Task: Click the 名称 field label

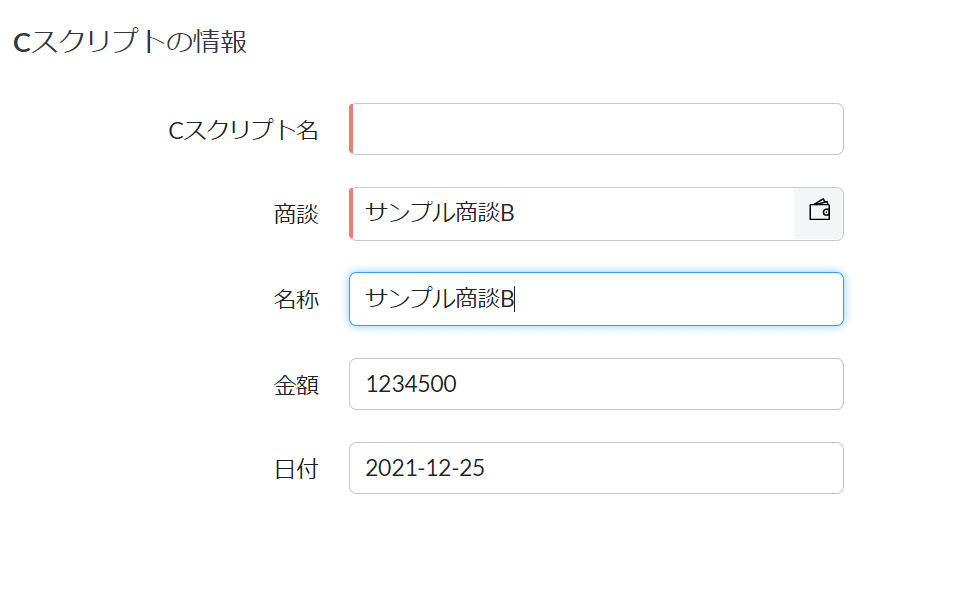Action: coord(296,300)
